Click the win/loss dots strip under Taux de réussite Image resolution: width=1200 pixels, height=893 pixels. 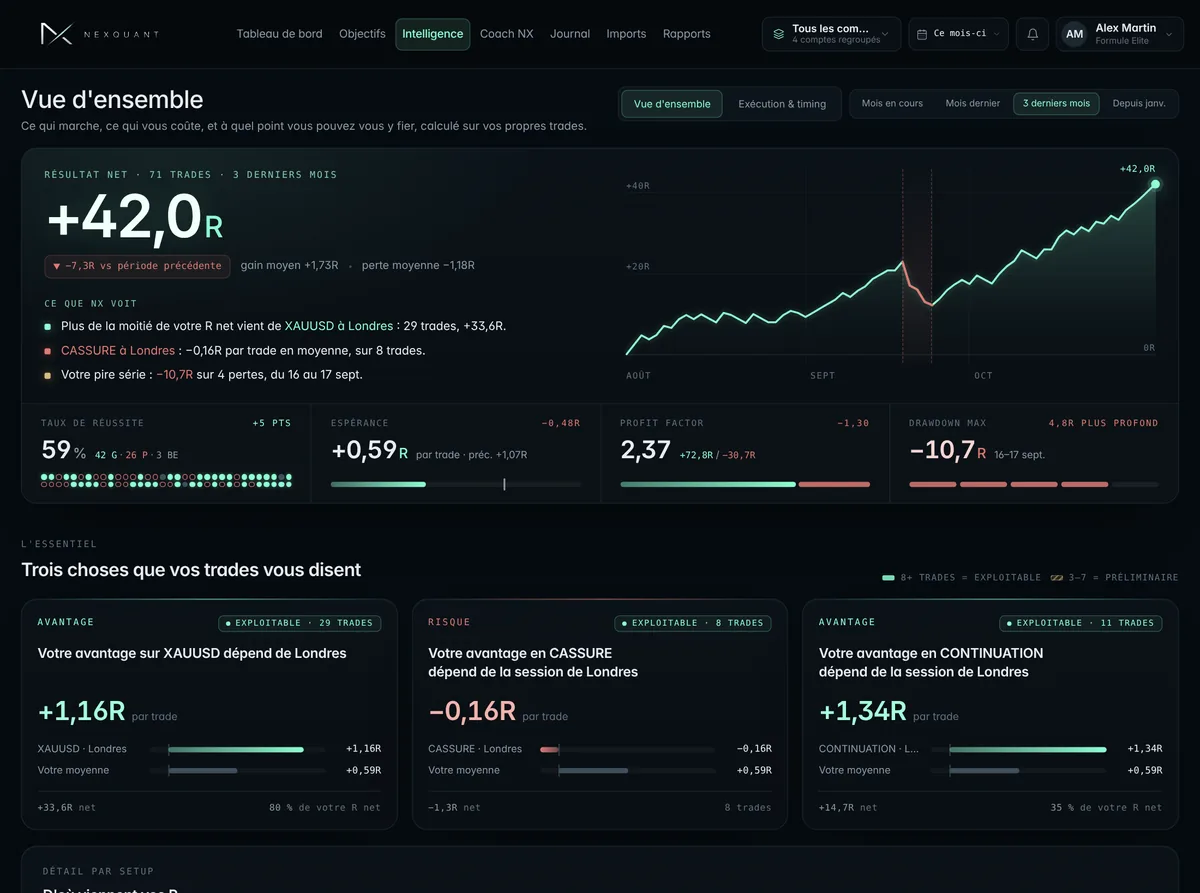pyautogui.click(x=166, y=480)
